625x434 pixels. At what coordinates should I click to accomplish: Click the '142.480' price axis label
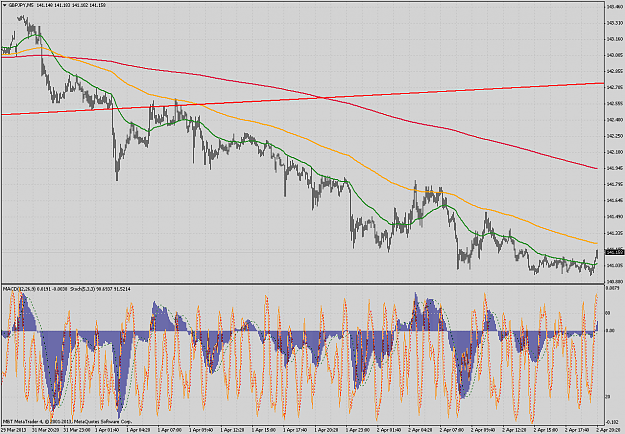pos(614,120)
